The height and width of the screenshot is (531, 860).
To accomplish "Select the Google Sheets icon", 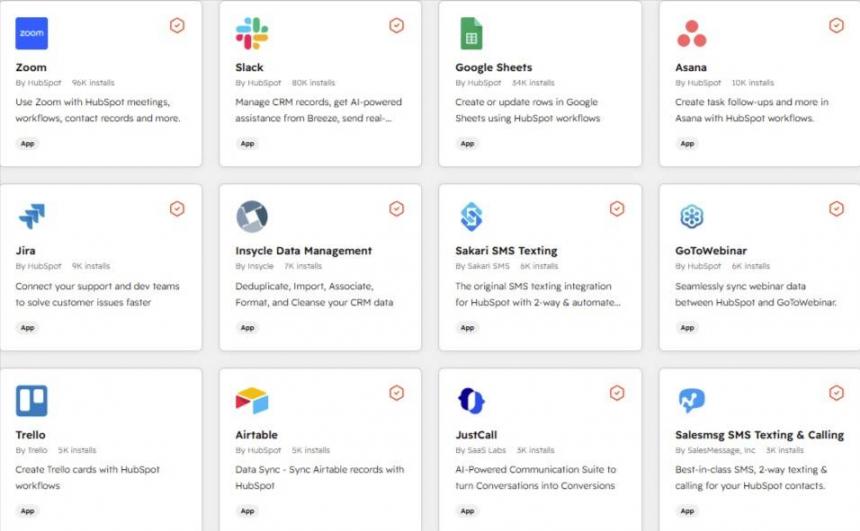I will click(471, 33).
